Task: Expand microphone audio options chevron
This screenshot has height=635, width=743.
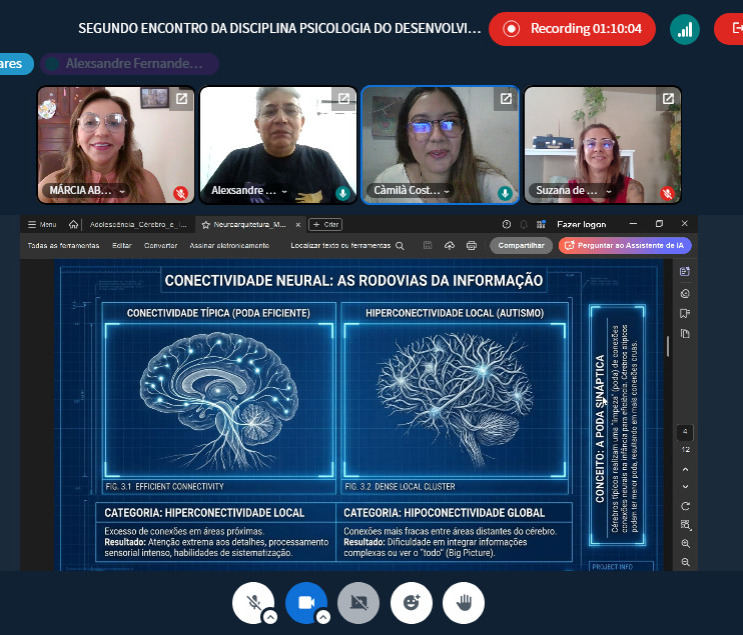Action: pos(270,617)
